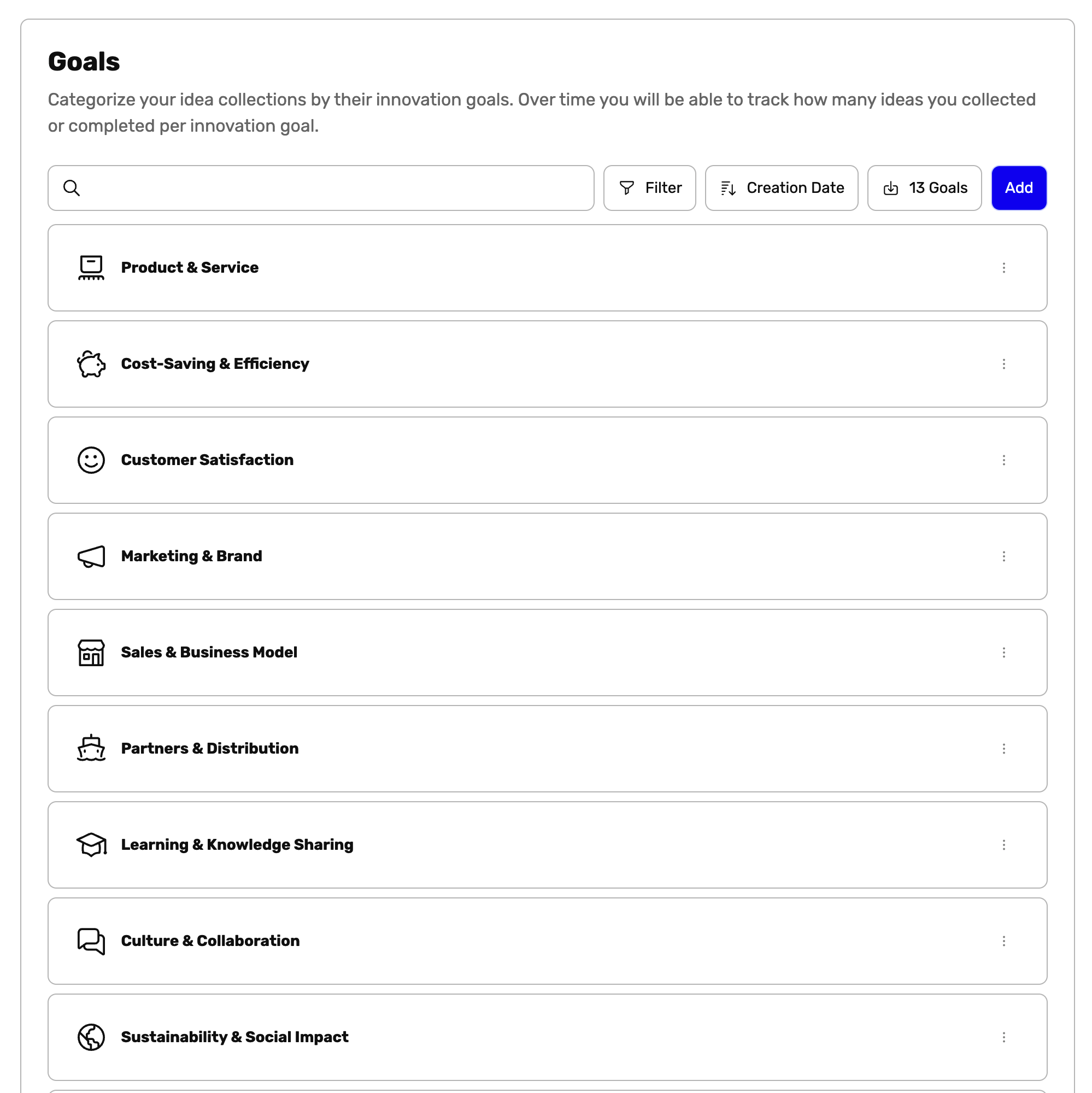
Task: Click the storefront Sales & Business Model icon
Action: (x=91, y=653)
